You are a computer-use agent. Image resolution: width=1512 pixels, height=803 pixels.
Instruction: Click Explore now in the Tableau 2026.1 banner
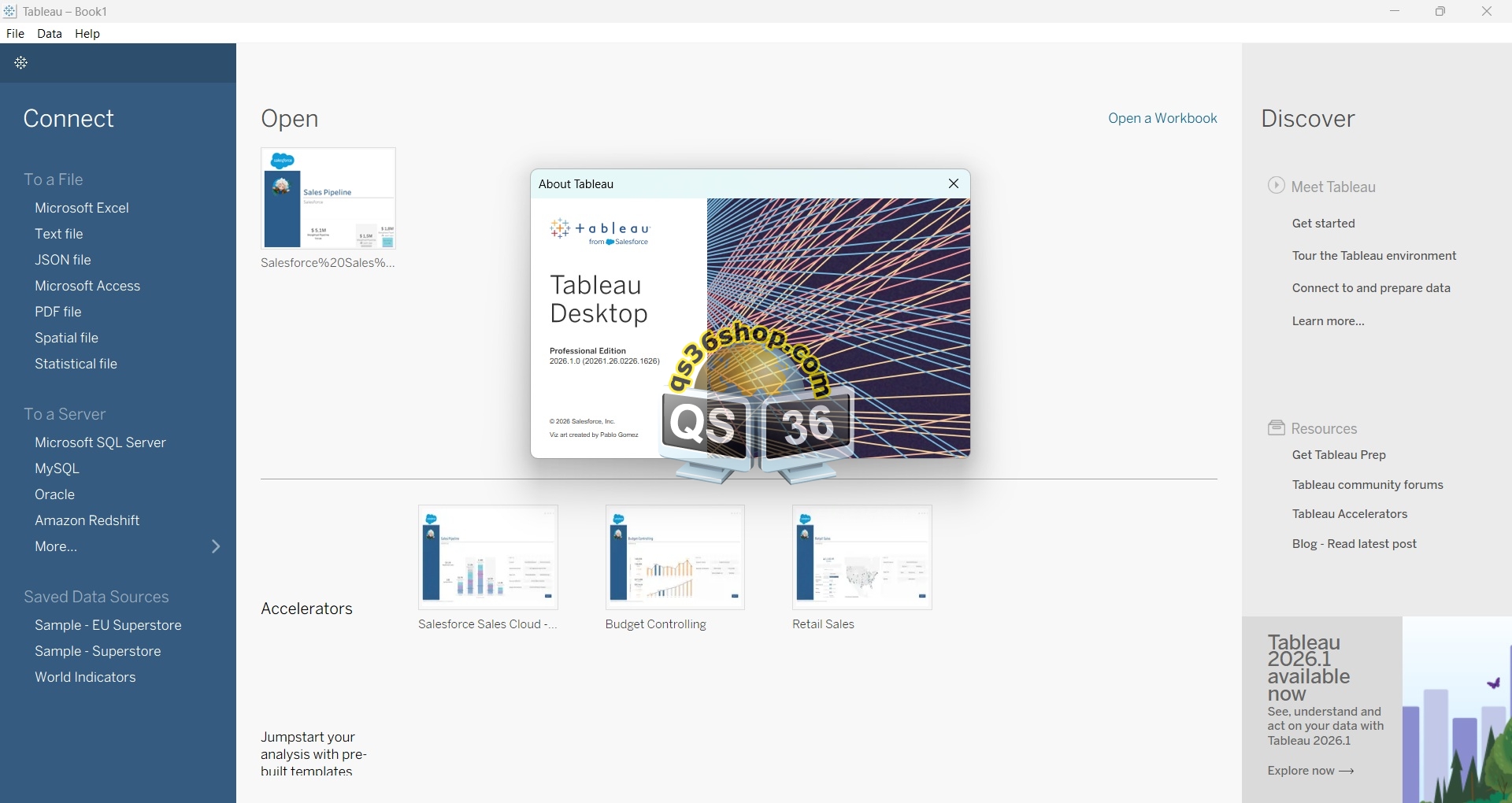1310,771
